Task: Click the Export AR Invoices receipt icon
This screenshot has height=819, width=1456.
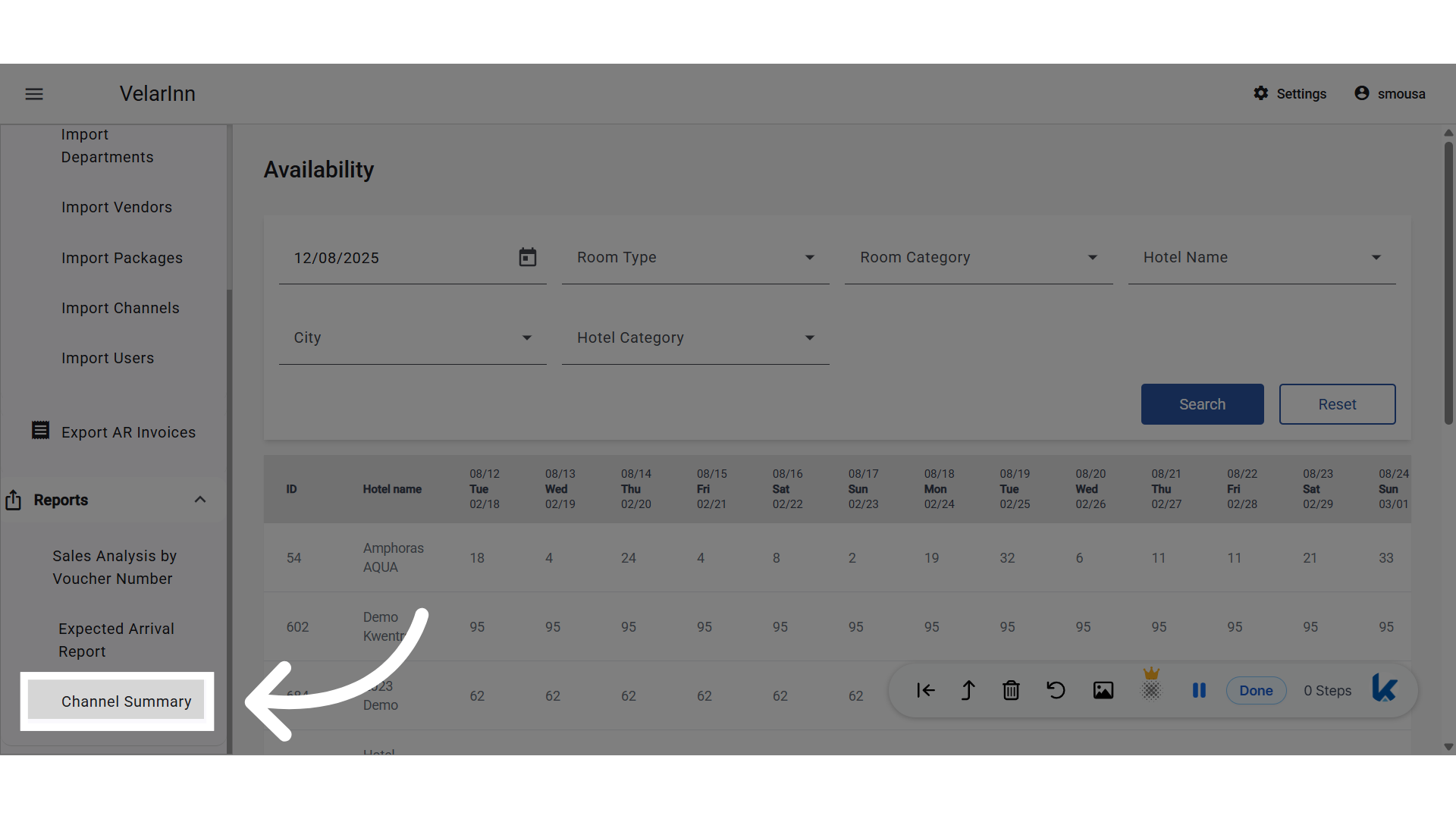Action: point(40,431)
